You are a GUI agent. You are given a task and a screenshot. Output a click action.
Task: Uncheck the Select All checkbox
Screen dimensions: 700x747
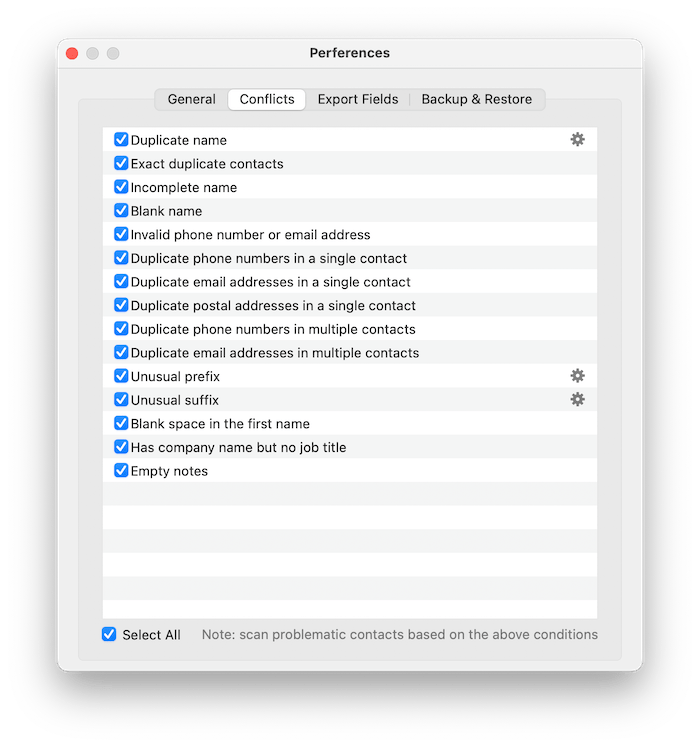pos(109,634)
